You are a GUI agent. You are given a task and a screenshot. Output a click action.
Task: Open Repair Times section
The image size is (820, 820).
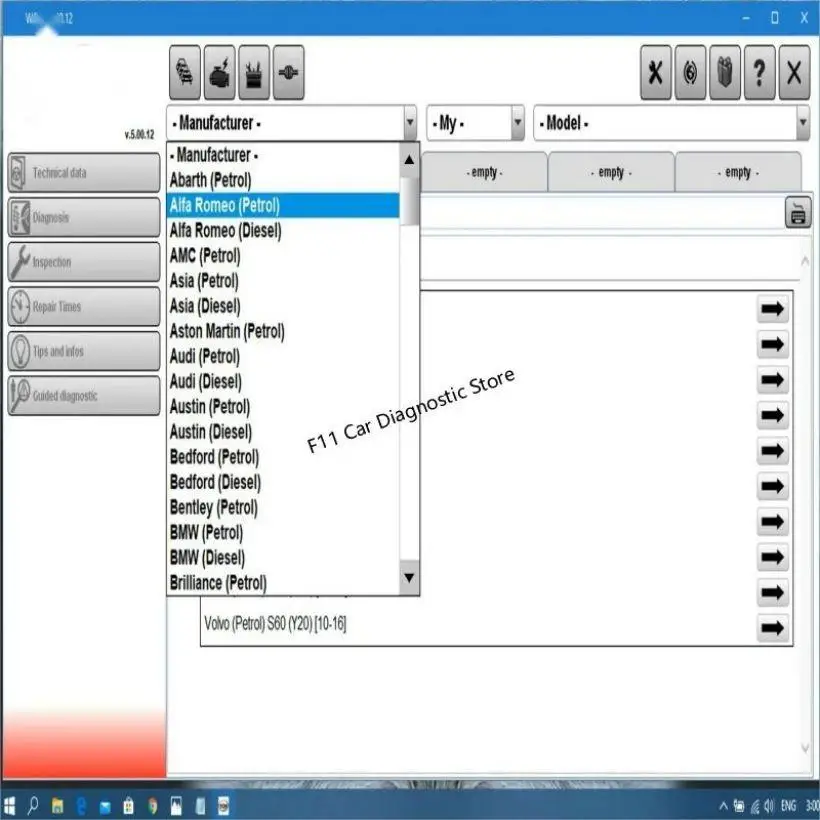pyautogui.click(x=84, y=306)
